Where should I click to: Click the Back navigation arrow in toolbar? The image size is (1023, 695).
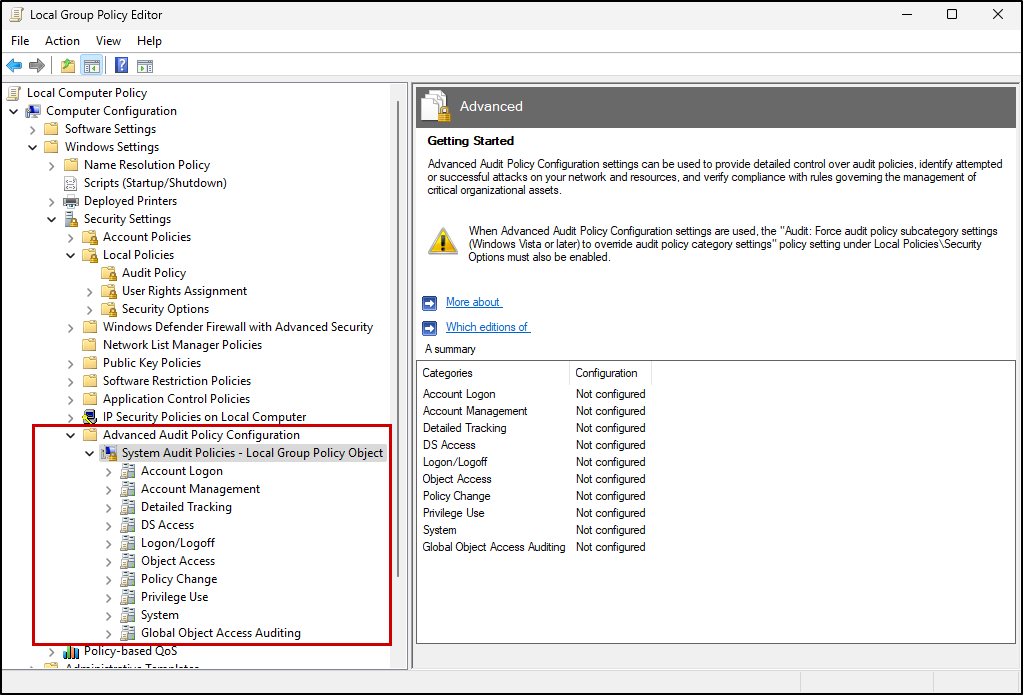point(14,65)
